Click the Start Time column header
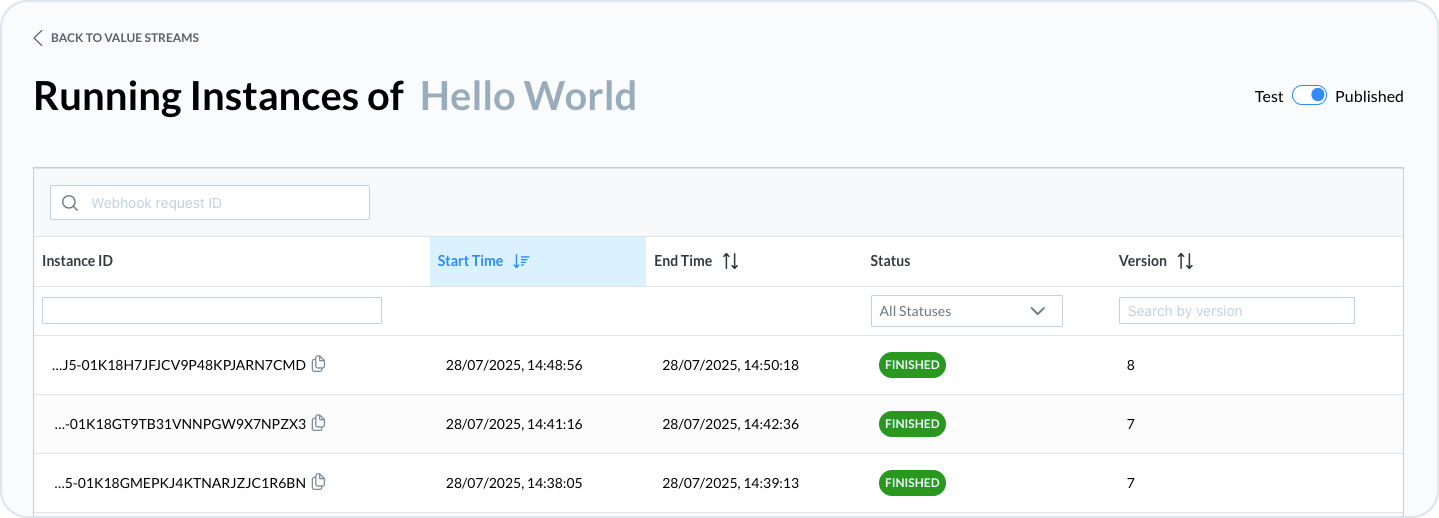 click(470, 261)
